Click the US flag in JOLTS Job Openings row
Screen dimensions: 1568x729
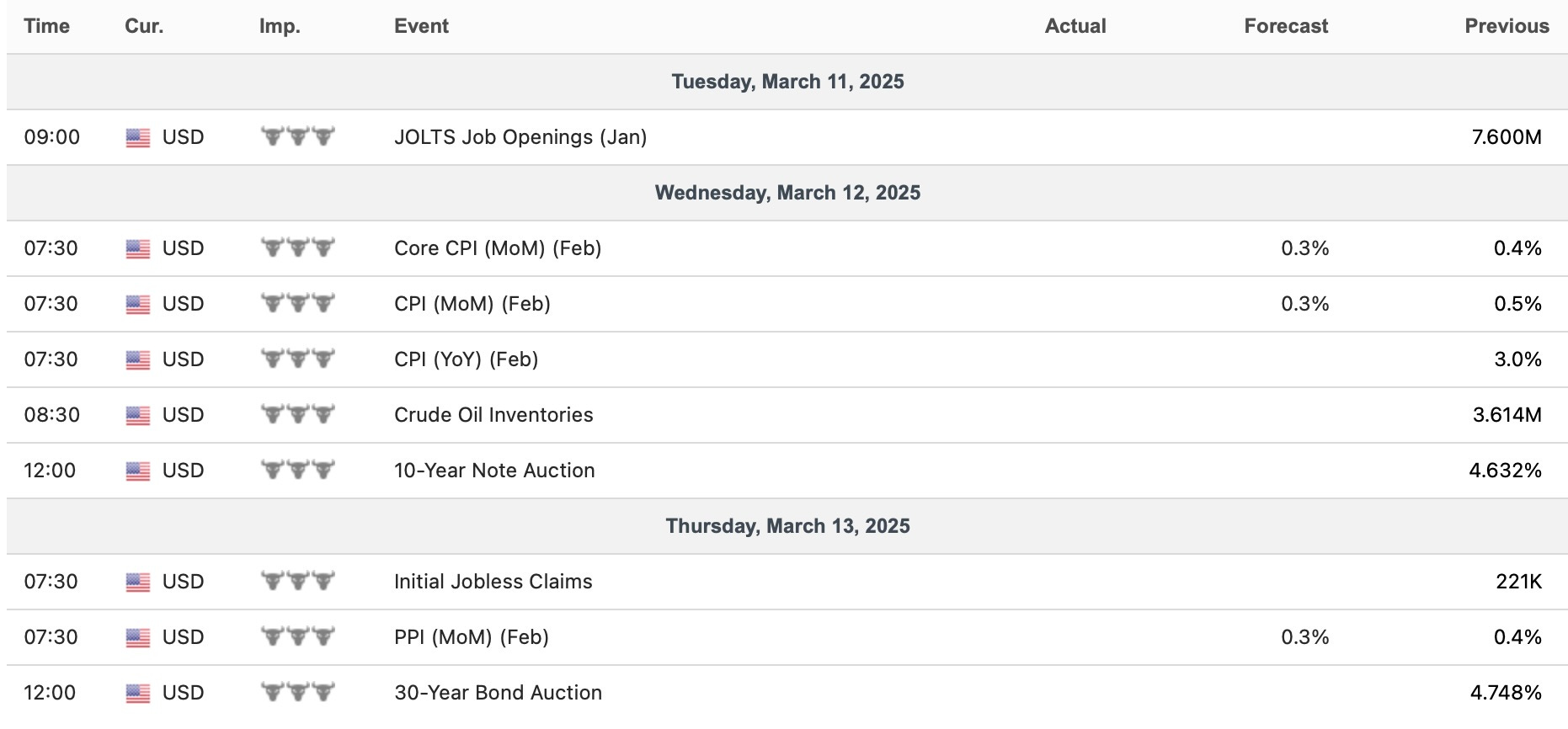tap(138, 138)
